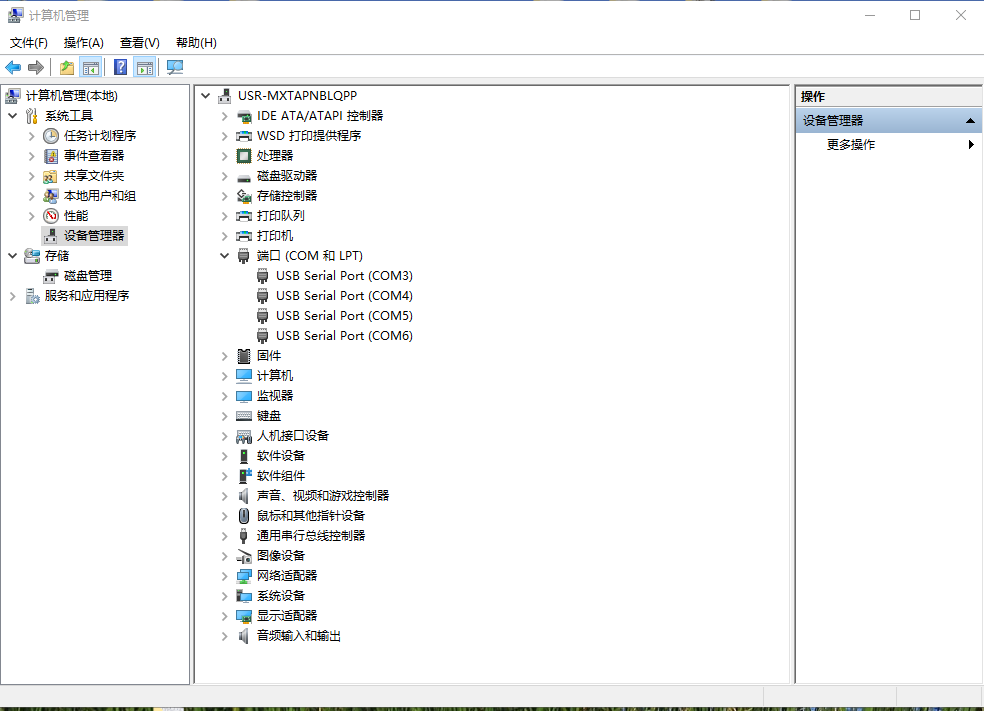The width and height of the screenshot is (984, 711).
Task: Select USB Serial Port (COM5)
Action: 344,316
